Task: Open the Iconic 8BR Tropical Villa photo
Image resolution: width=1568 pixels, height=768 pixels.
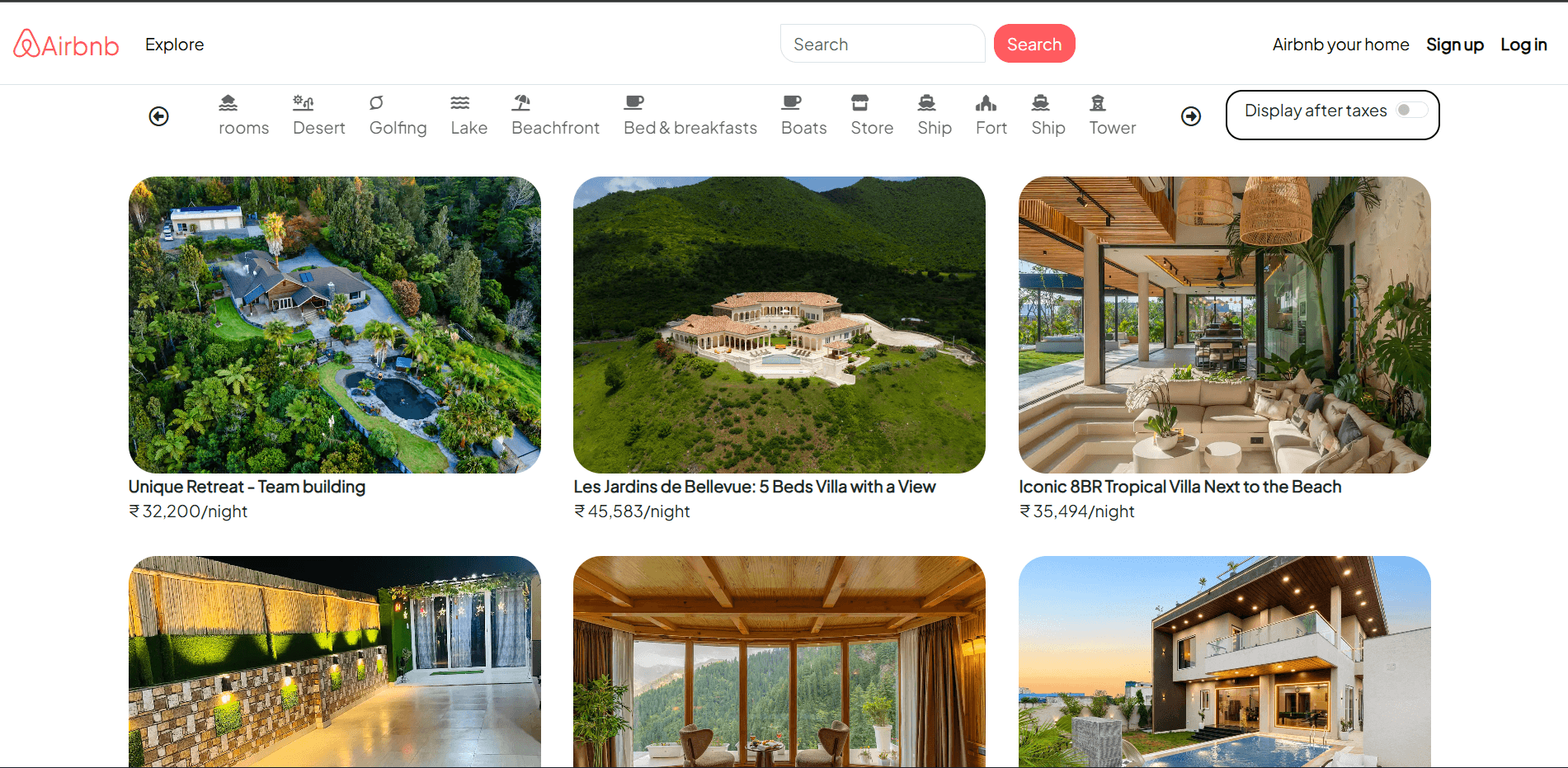Action: 1225,325
